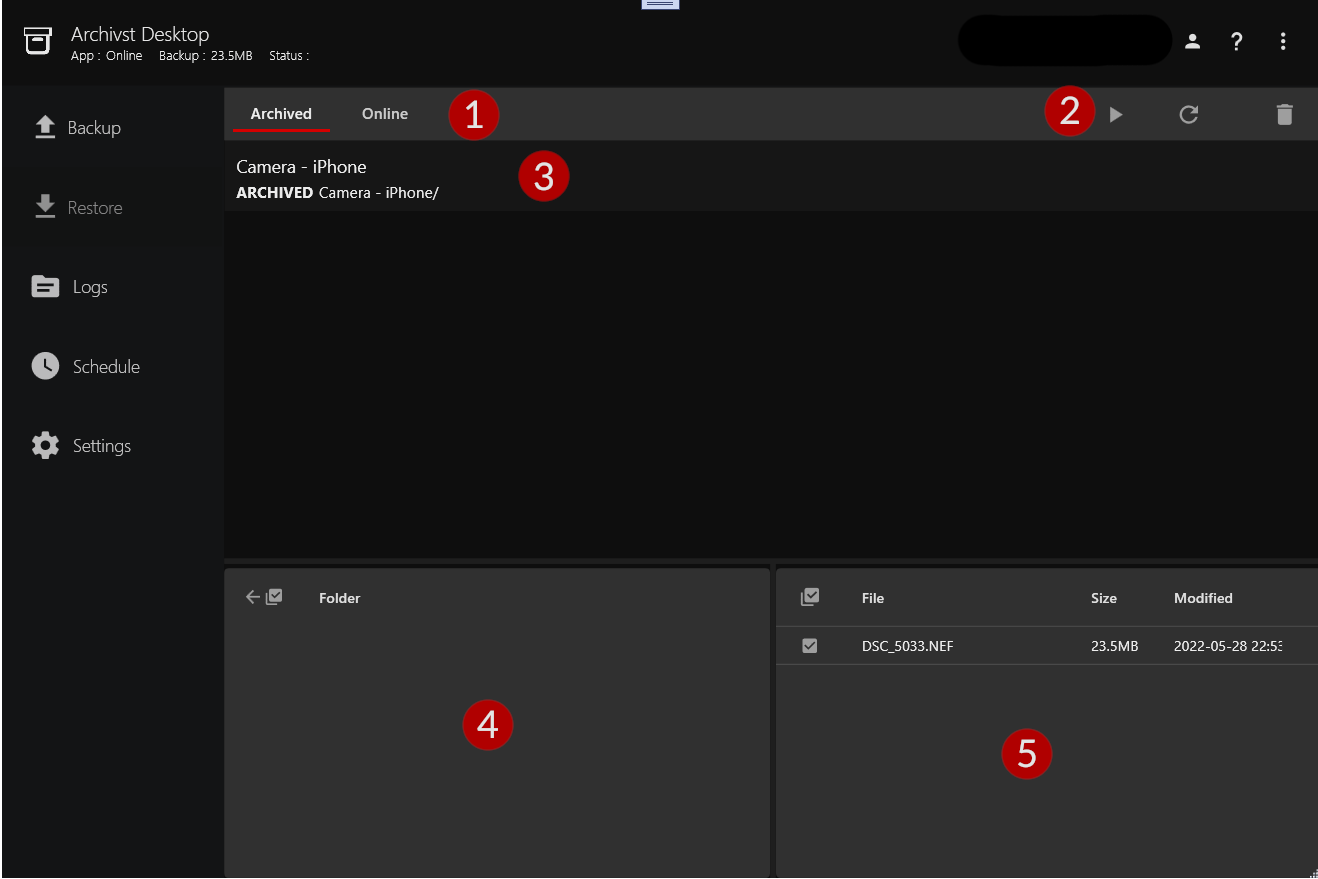Click the refresh icon in toolbar
Viewport: 1318px width, 879px height.
click(x=1188, y=115)
